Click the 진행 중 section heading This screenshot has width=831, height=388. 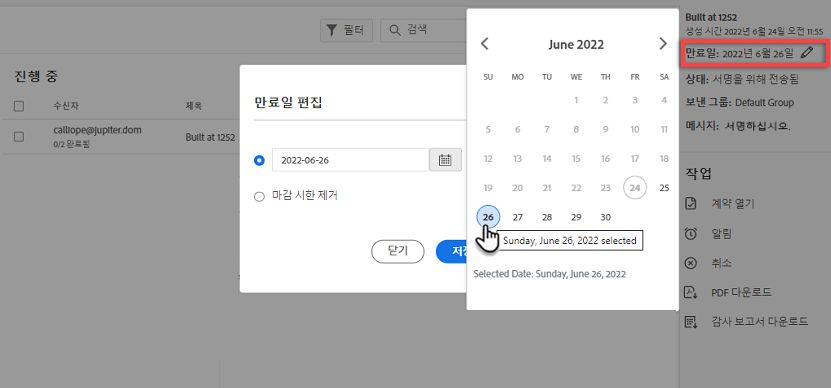pyautogui.click(x=36, y=76)
